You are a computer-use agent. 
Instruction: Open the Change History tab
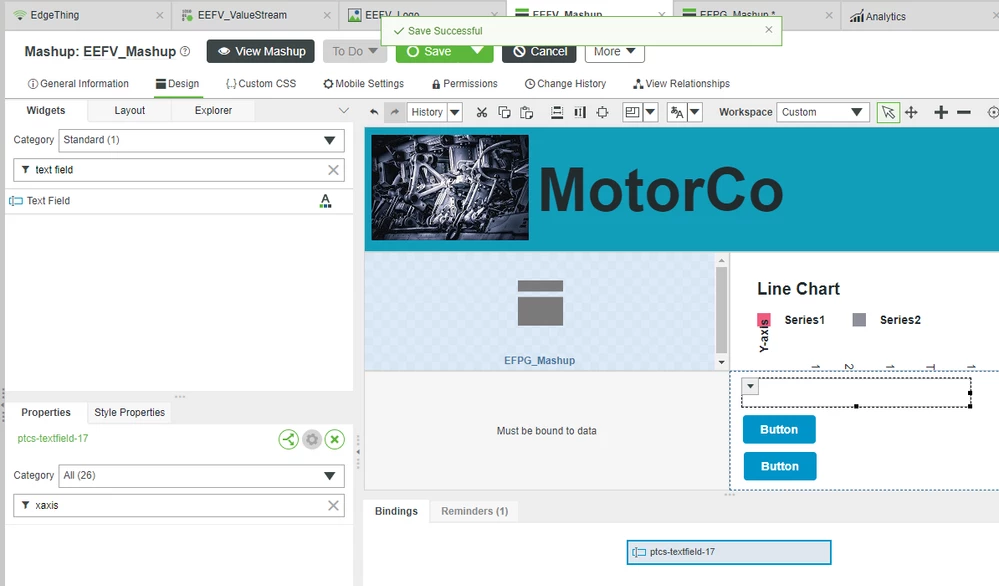click(x=565, y=83)
